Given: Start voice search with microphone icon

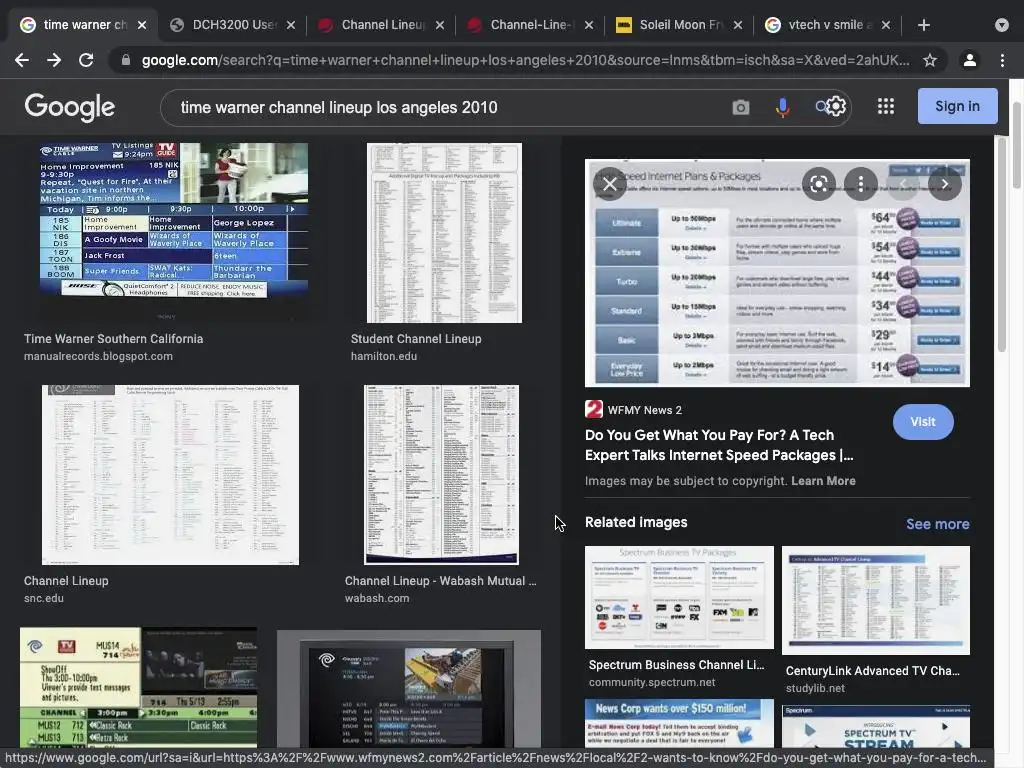Looking at the screenshot, I should pos(782,106).
